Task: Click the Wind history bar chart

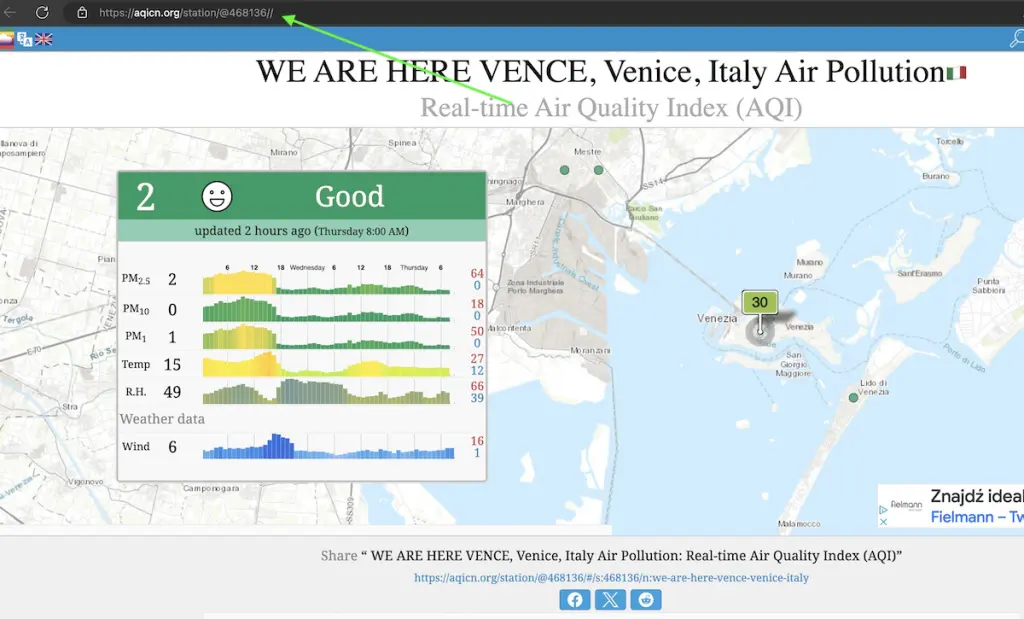Action: (x=327, y=447)
